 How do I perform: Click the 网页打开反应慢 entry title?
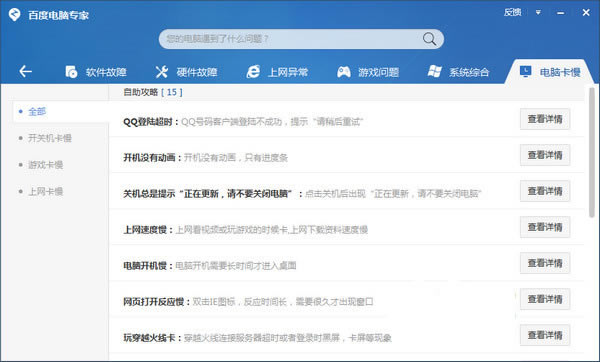point(156,302)
